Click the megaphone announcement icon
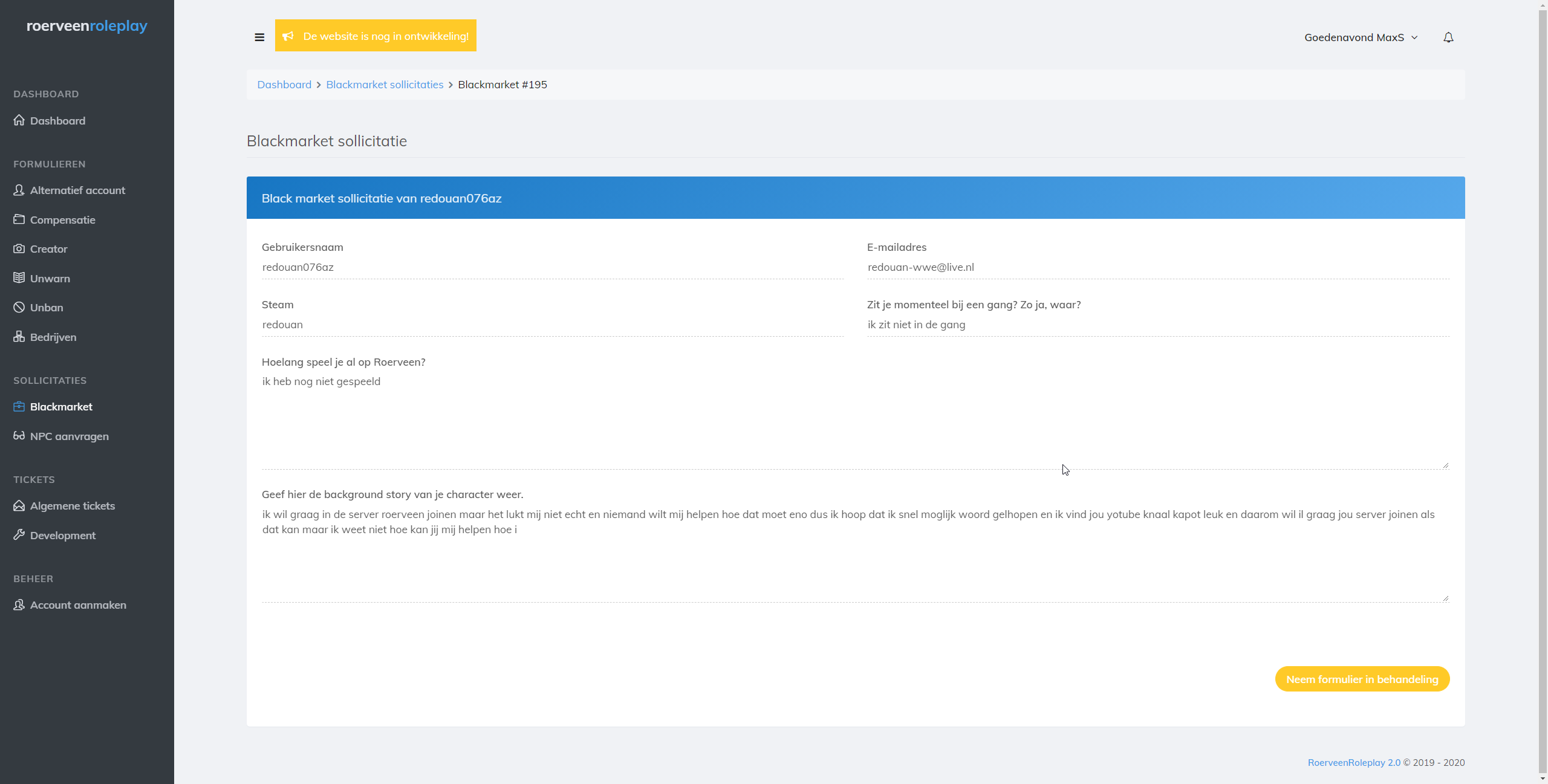The image size is (1548, 784). click(x=288, y=36)
